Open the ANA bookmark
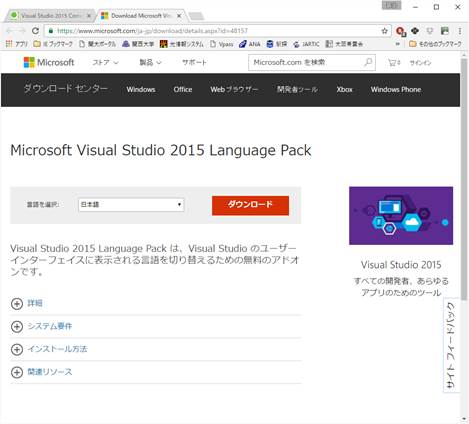469x424 pixels. 250,44
